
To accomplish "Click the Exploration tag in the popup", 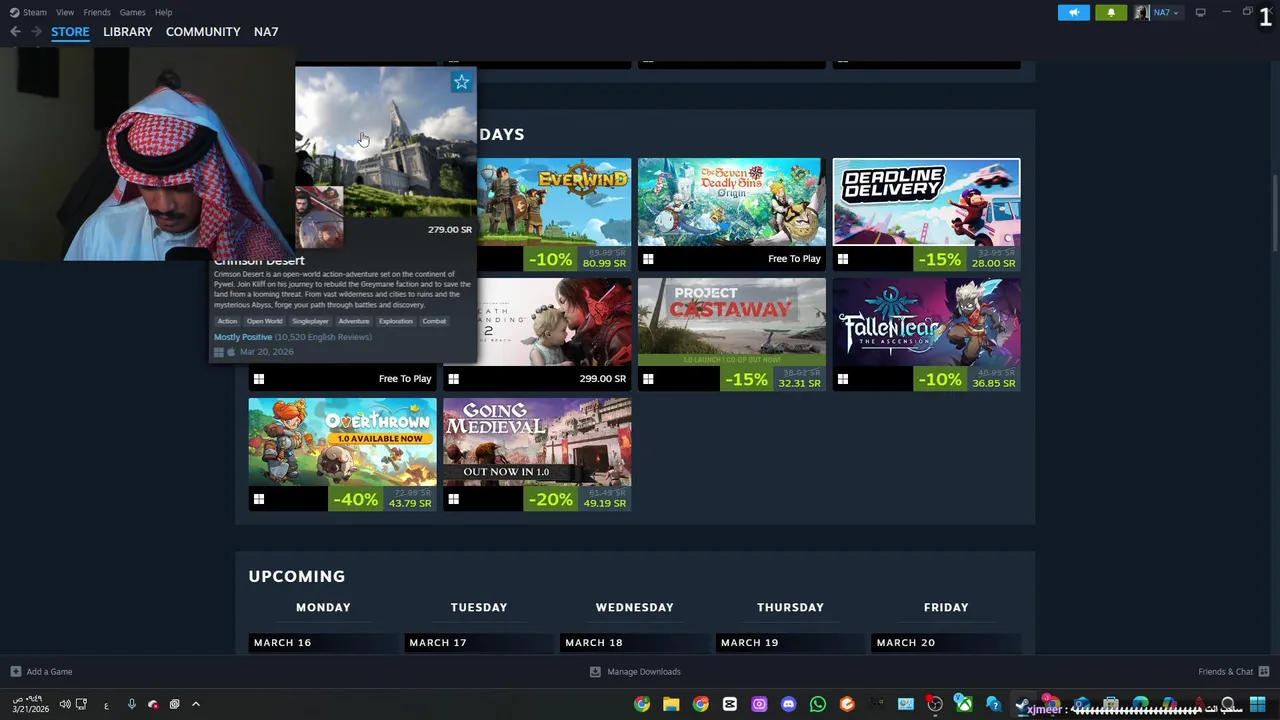I will click(x=396, y=321).
